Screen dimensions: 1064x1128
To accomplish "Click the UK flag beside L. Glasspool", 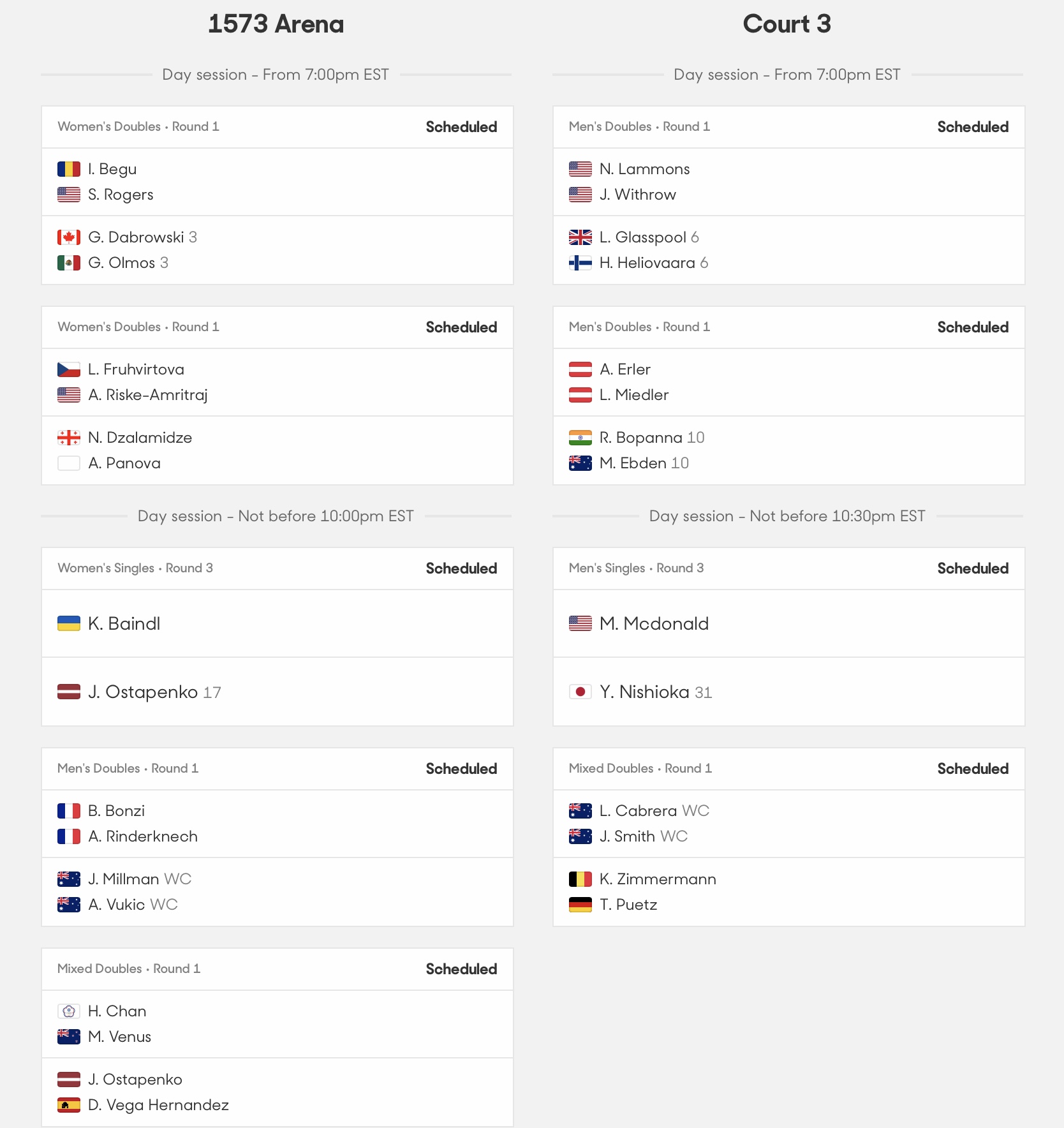I will click(580, 237).
